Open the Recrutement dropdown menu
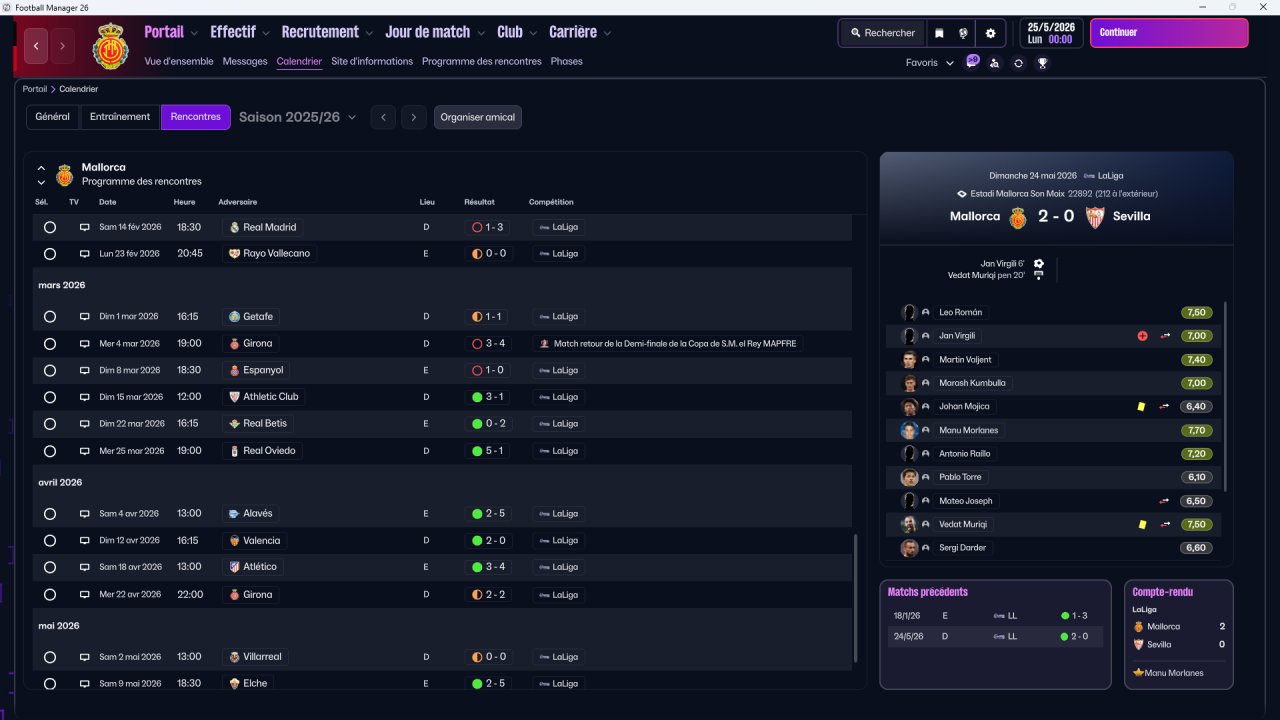This screenshot has height=720, width=1280. pos(327,32)
